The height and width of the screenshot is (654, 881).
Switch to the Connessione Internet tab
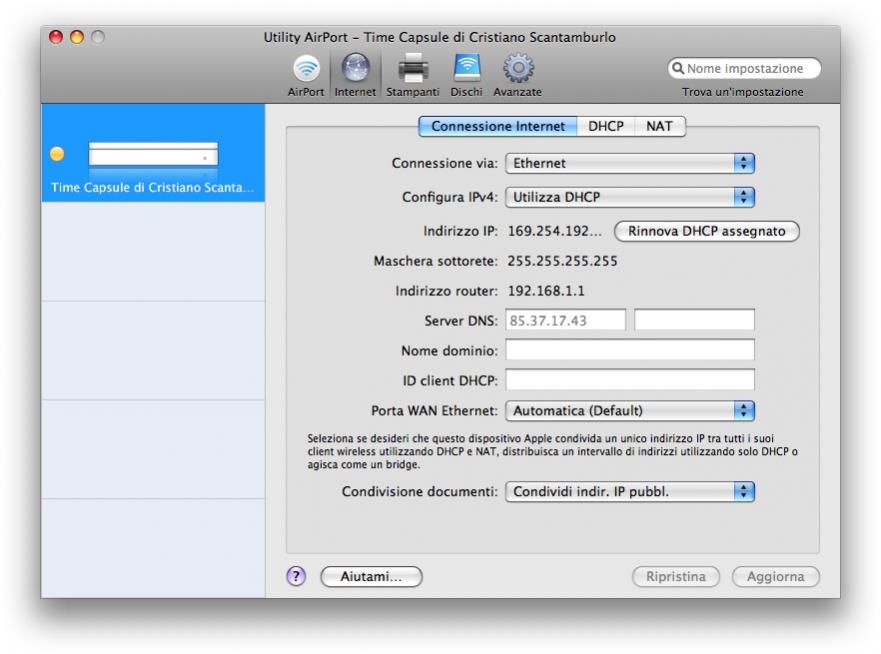click(x=498, y=126)
